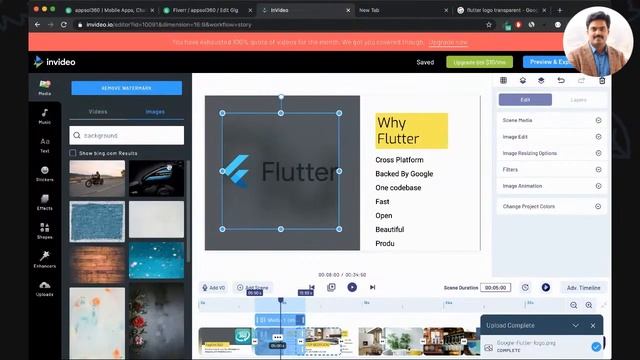Click the Scene Duration input field
Image resolution: width=640 pixels, height=360 pixels.
click(x=496, y=288)
